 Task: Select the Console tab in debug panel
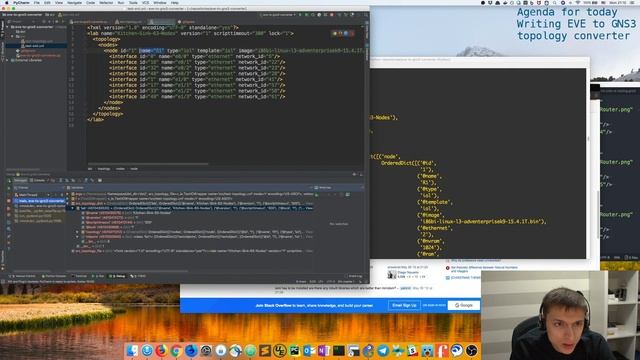point(38,180)
